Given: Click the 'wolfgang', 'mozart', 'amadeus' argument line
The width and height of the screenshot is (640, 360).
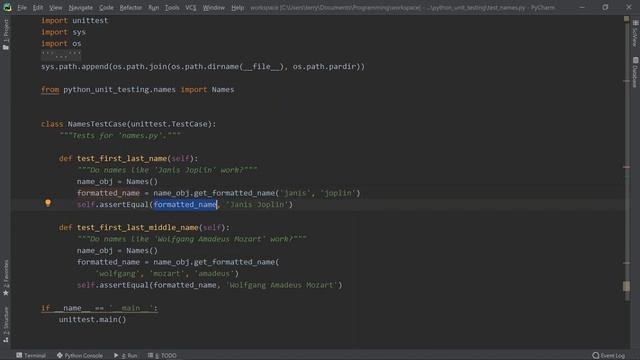Looking at the screenshot, I should pos(167,273).
